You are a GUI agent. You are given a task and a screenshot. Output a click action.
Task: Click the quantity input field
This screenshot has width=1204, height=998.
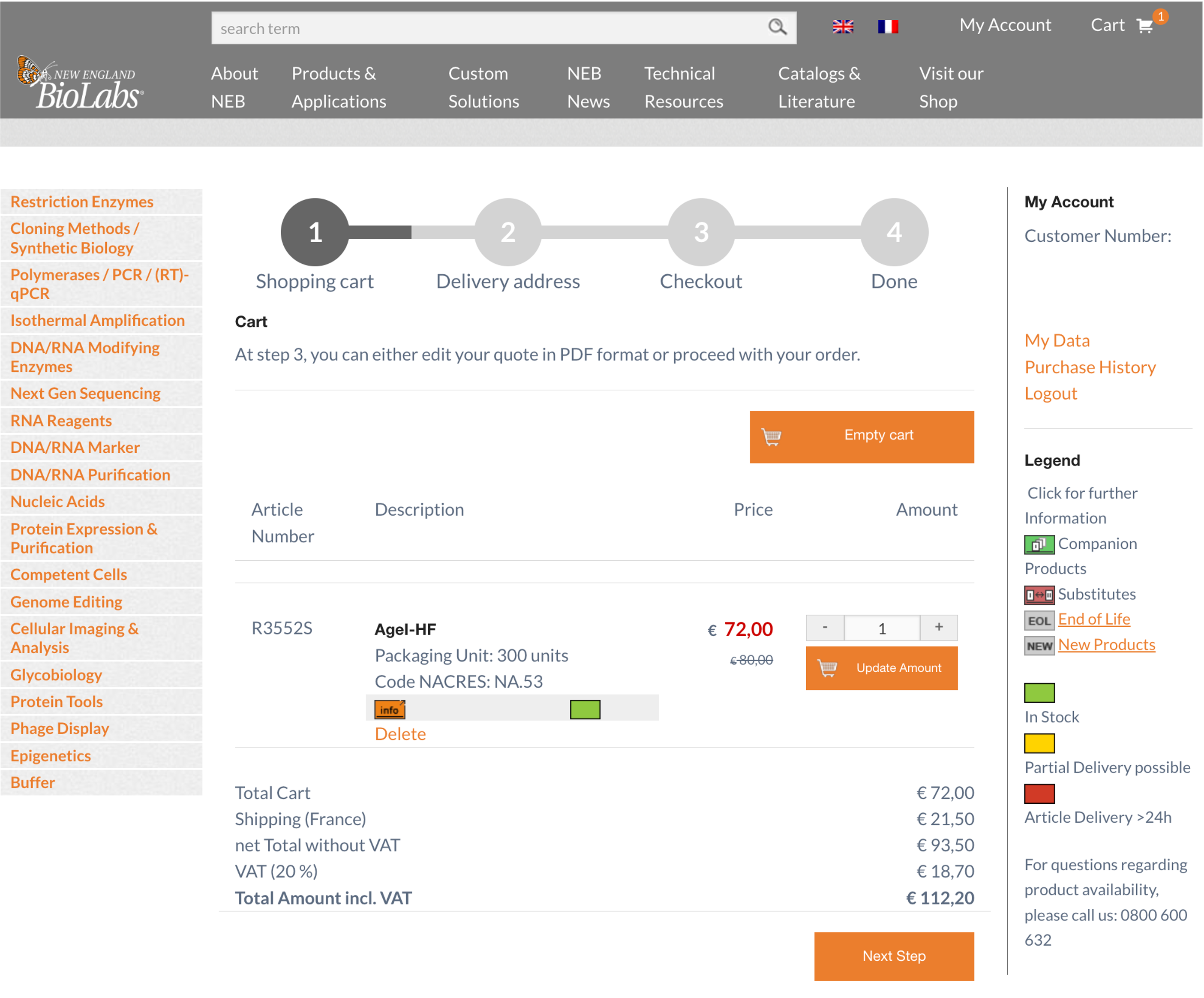(x=882, y=628)
